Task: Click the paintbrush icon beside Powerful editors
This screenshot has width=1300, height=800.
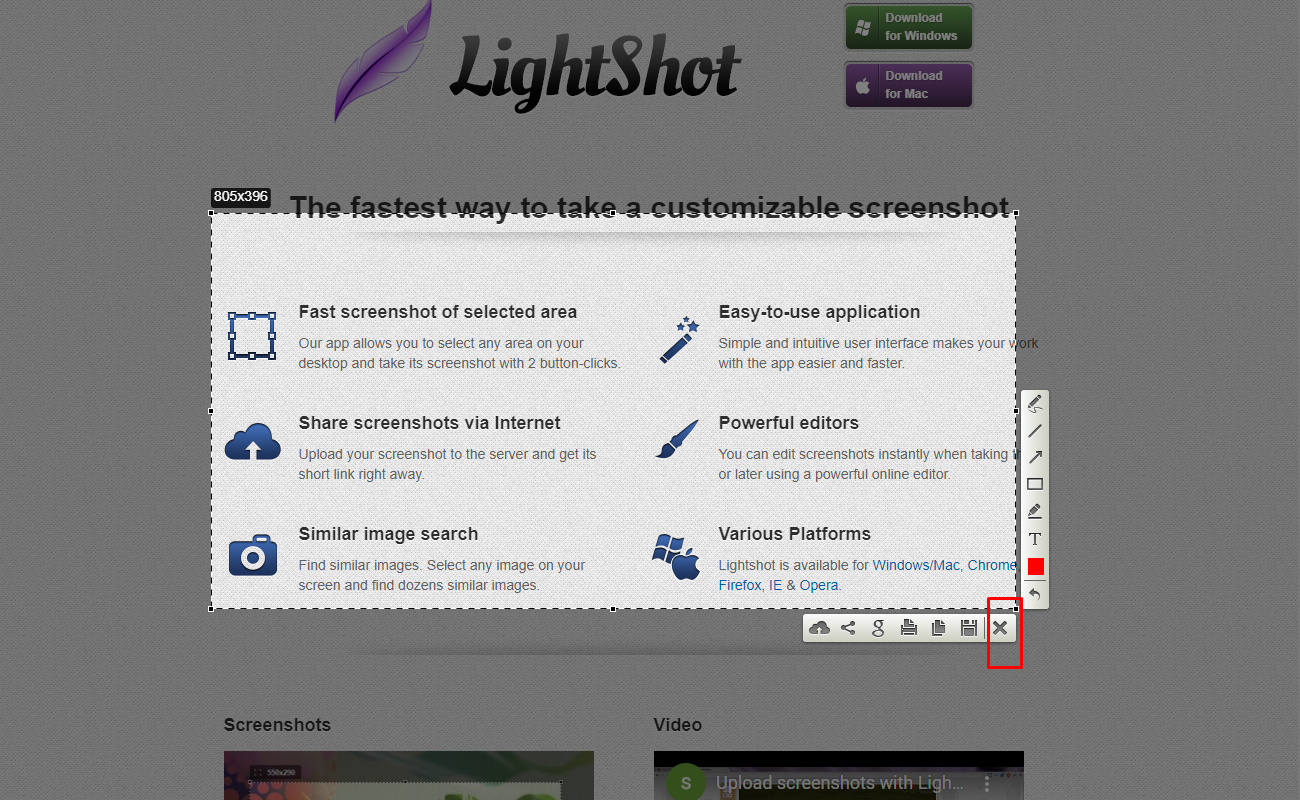Action: [x=677, y=439]
